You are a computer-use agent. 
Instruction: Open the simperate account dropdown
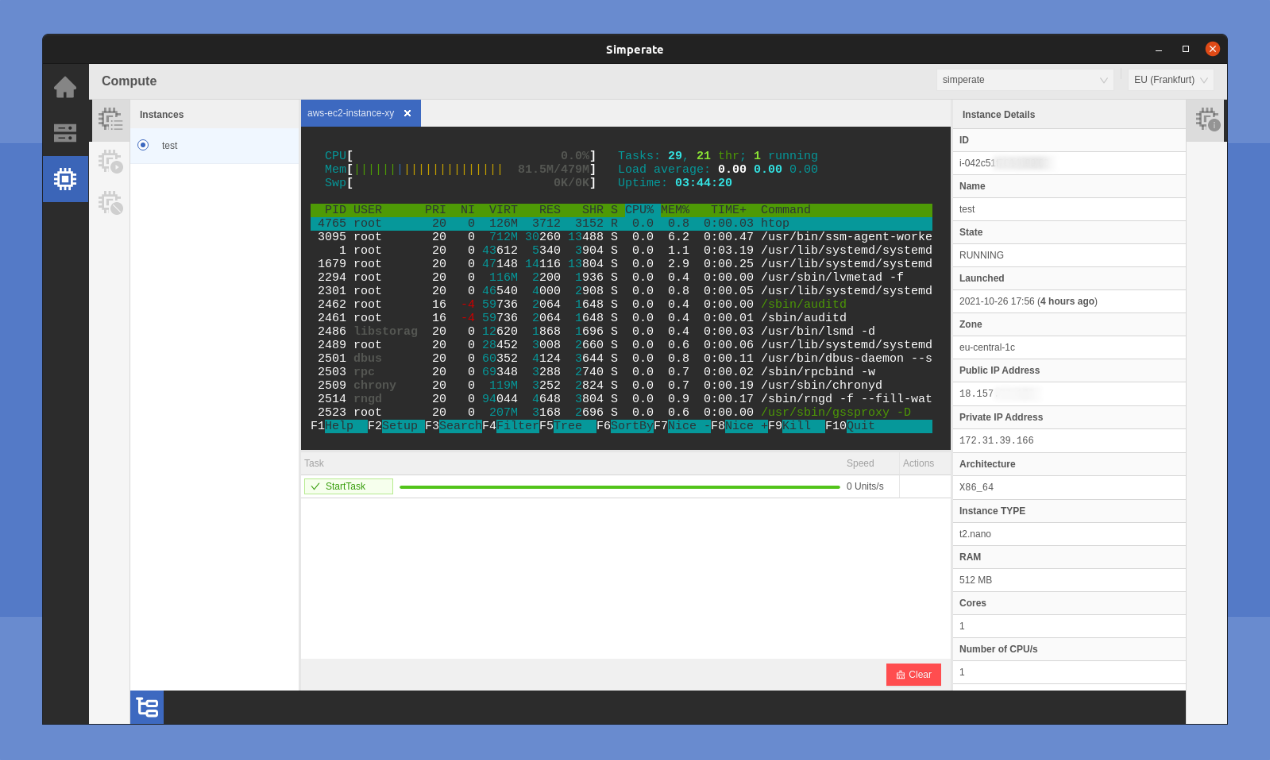(1025, 80)
